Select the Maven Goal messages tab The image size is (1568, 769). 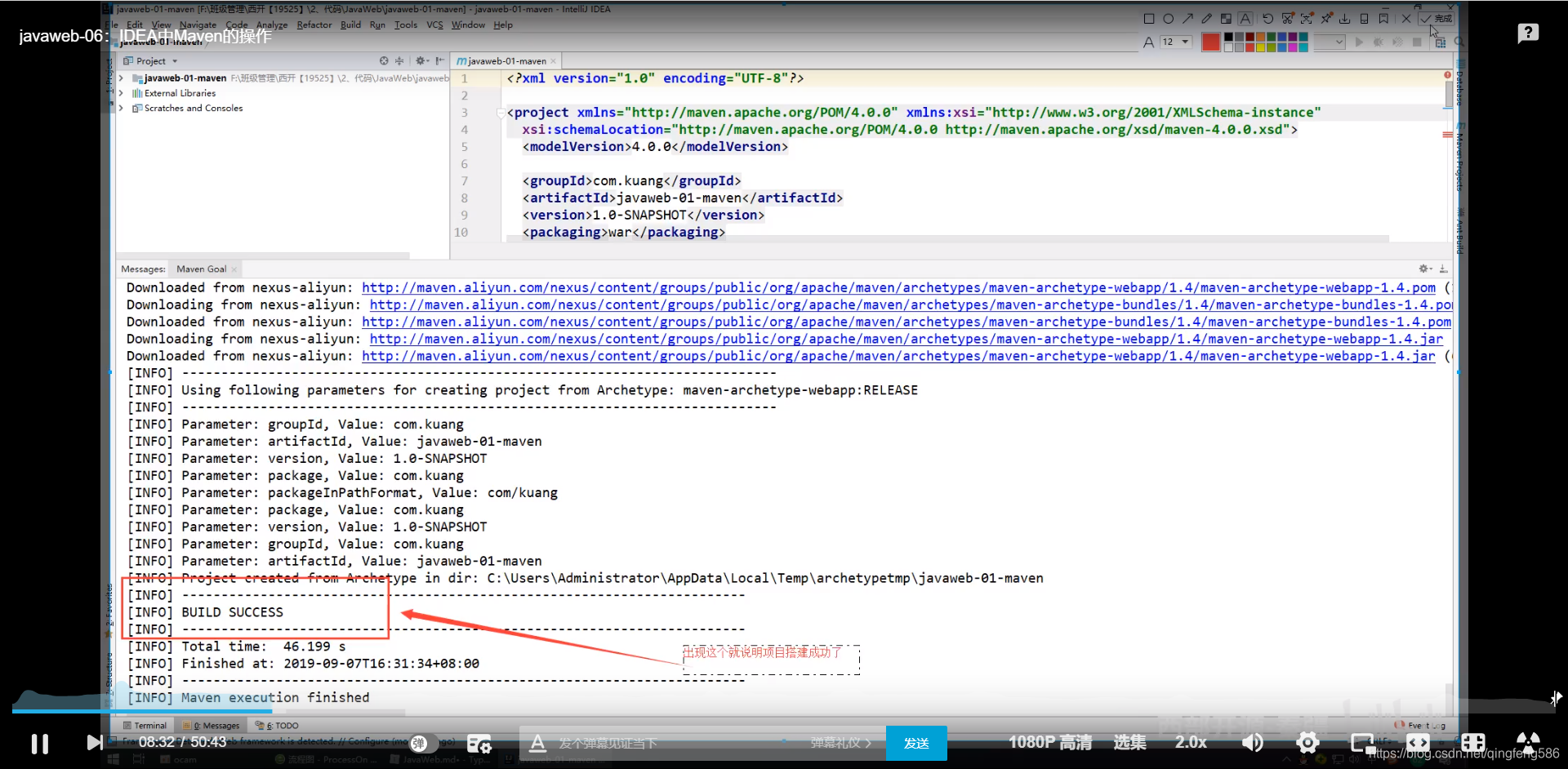click(x=202, y=269)
